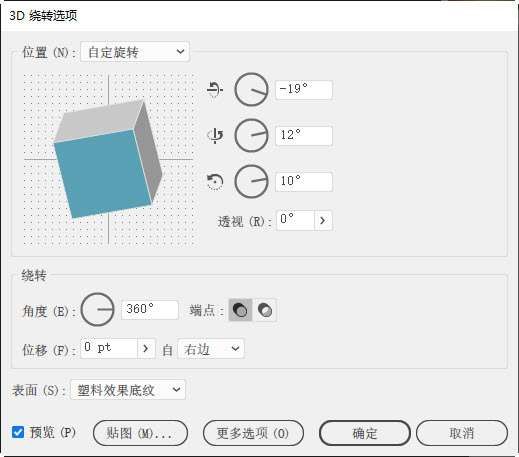Click the 更多选项 (O) button
The image size is (519, 457).
(253, 433)
